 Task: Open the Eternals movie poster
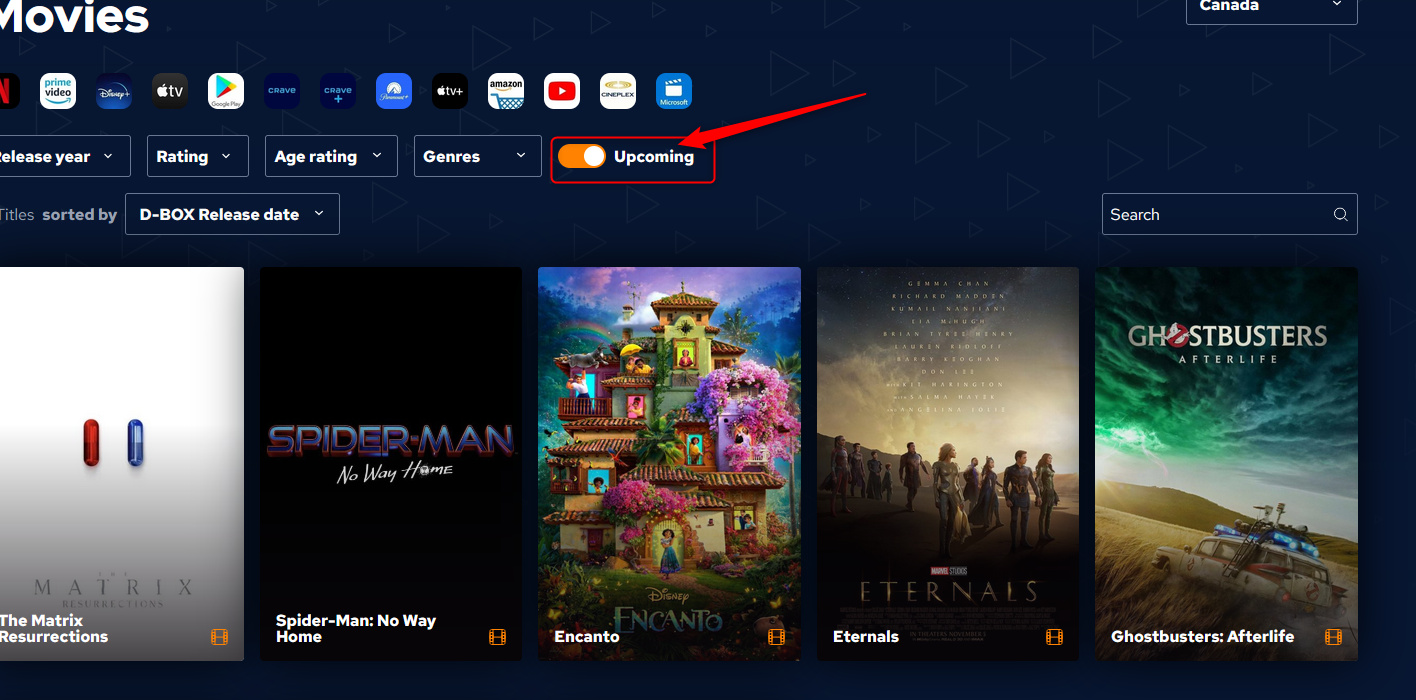click(x=948, y=464)
